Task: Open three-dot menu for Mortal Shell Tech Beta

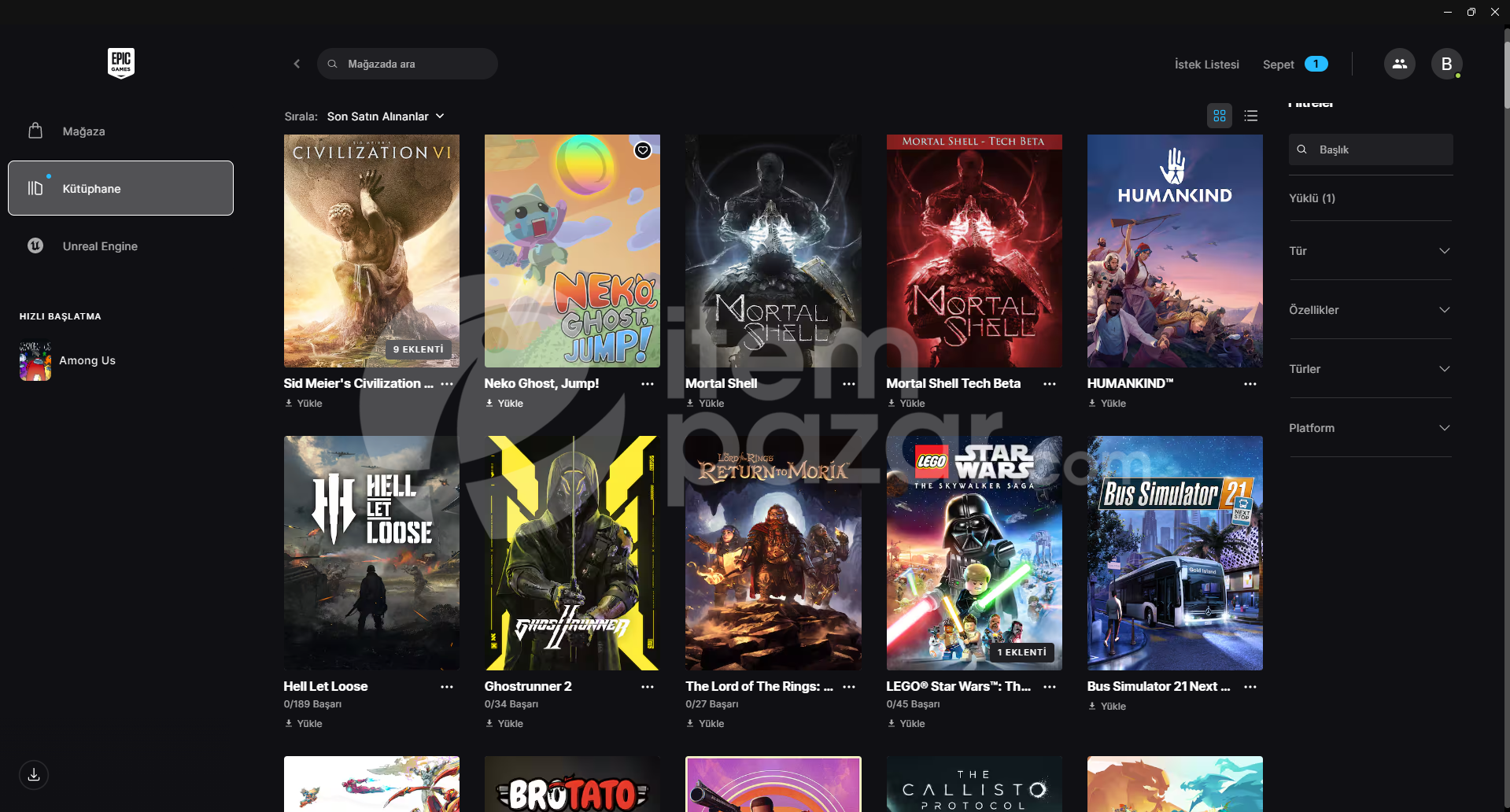Action: [x=1050, y=384]
